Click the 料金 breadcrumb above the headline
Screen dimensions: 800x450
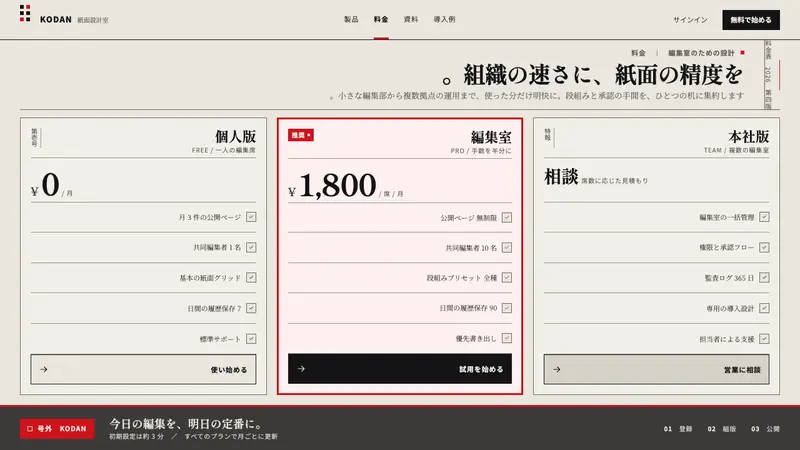(x=638, y=53)
